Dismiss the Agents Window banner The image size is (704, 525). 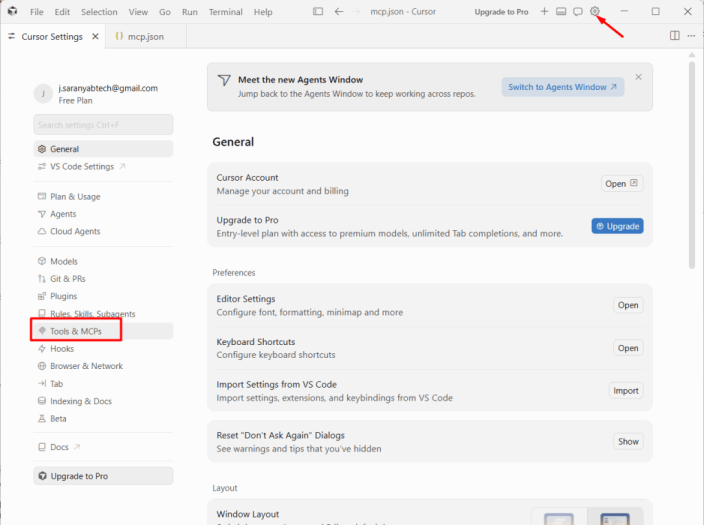pos(638,77)
